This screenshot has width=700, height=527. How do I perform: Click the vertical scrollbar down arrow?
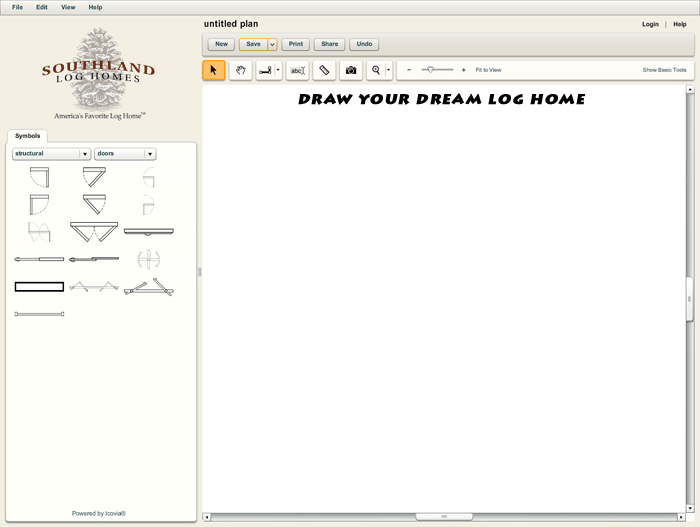click(690, 508)
